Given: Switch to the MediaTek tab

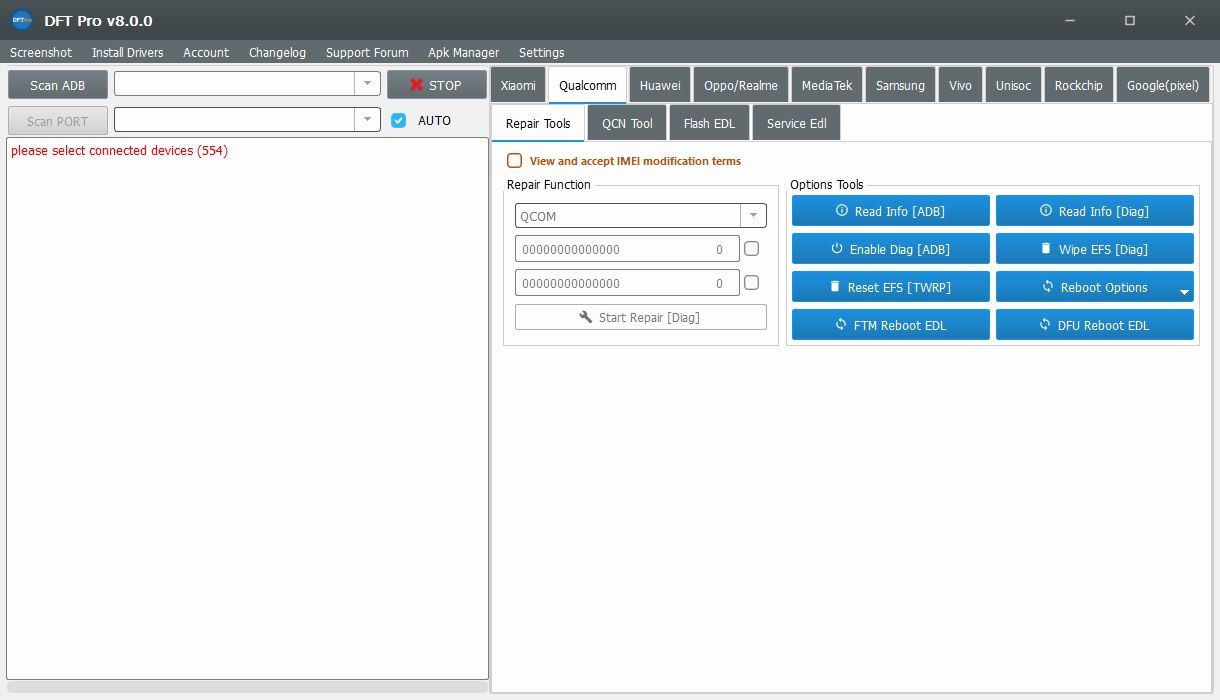Looking at the screenshot, I should point(827,85).
